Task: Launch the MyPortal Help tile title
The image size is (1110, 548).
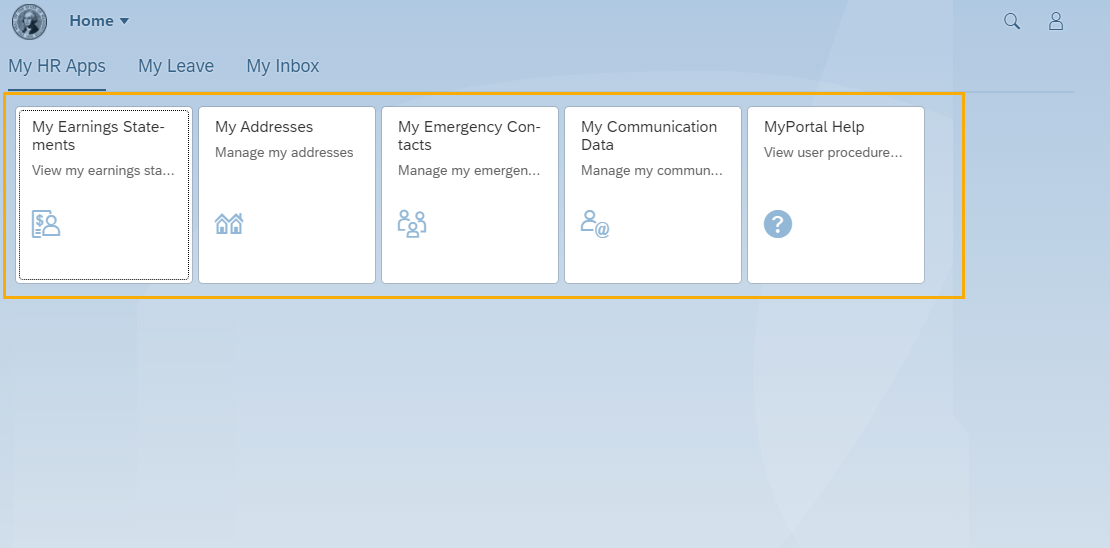Action: pos(814,127)
